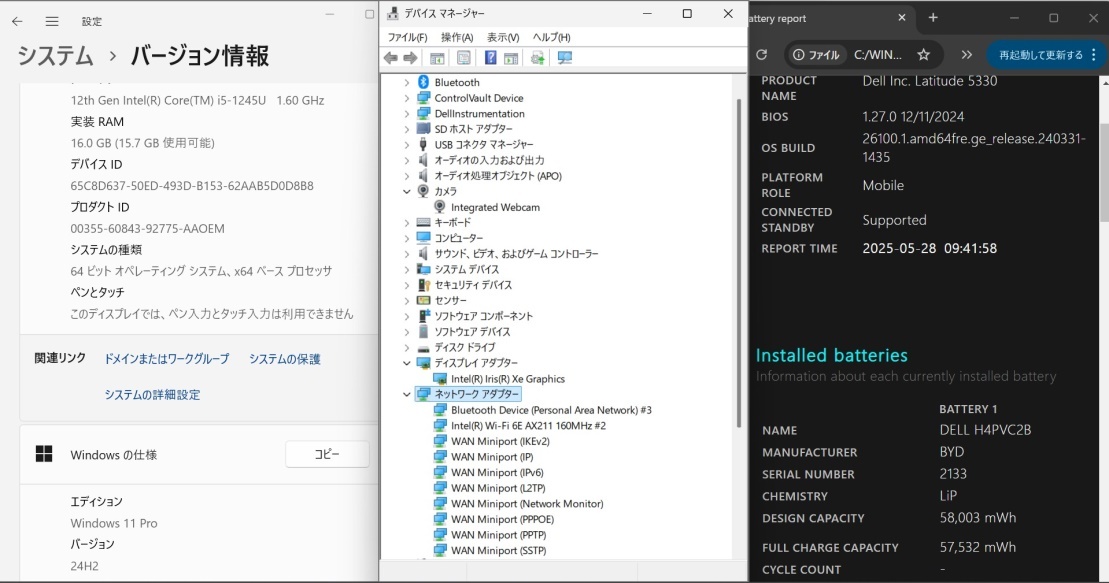Click the セキュリティ デバイス category icon
Viewport: 1109px width, 583px height.
(x=424, y=284)
